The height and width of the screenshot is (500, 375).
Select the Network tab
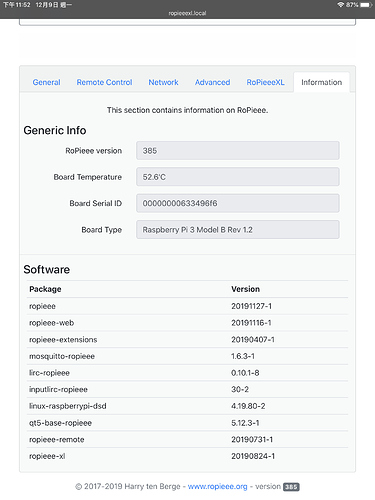pyautogui.click(x=163, y=82)
